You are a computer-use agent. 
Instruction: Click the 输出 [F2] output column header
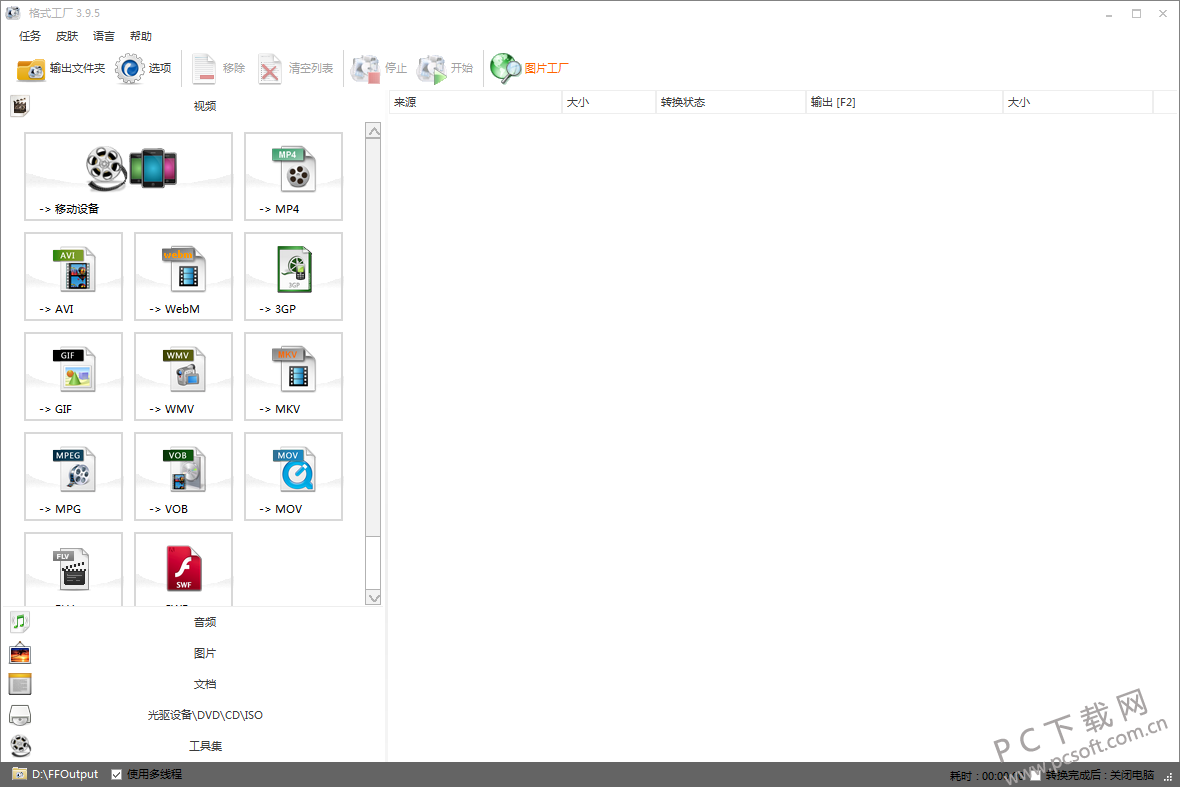(904, 102)
